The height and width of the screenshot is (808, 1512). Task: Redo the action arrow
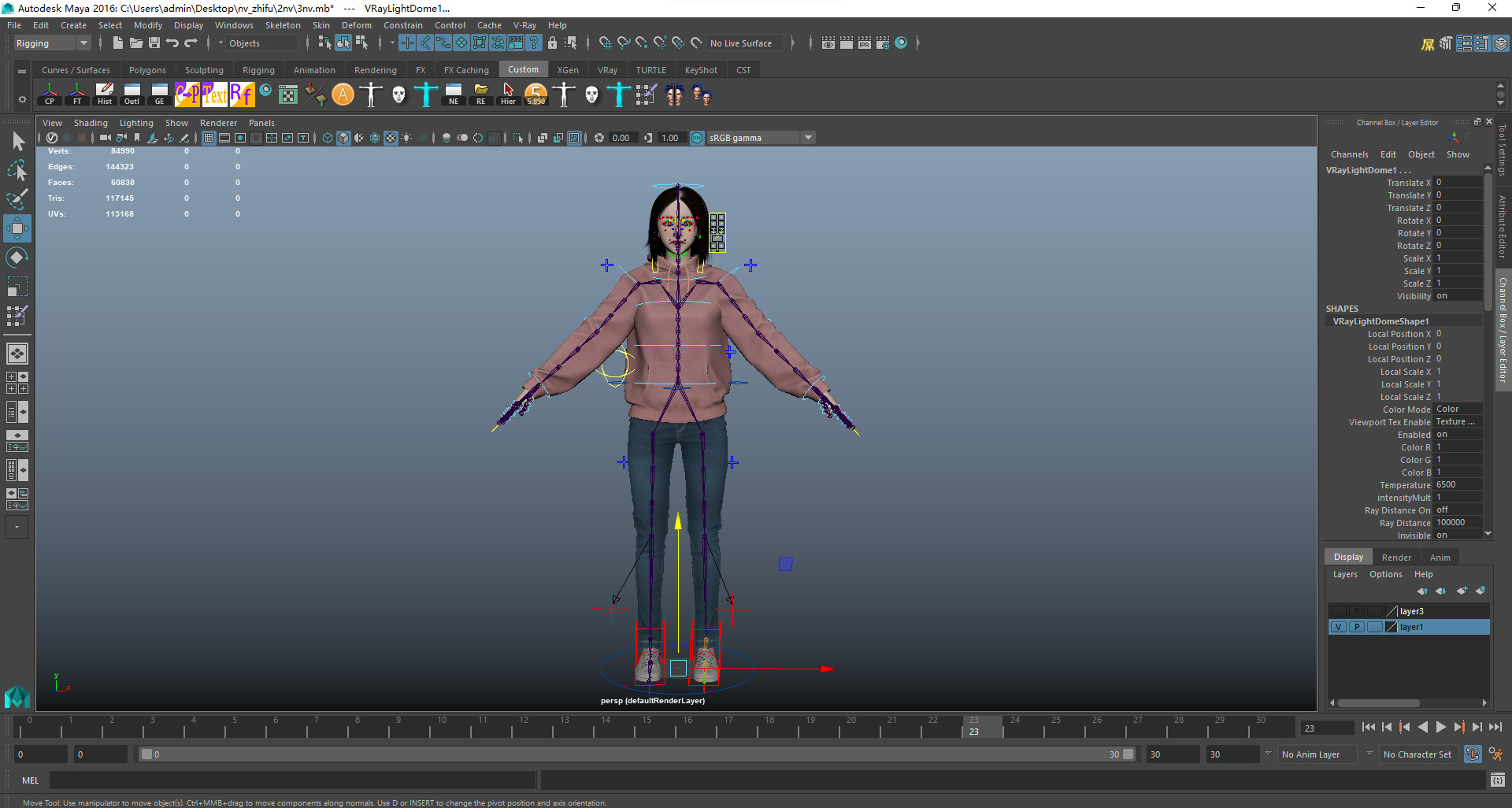pos(191,43)
